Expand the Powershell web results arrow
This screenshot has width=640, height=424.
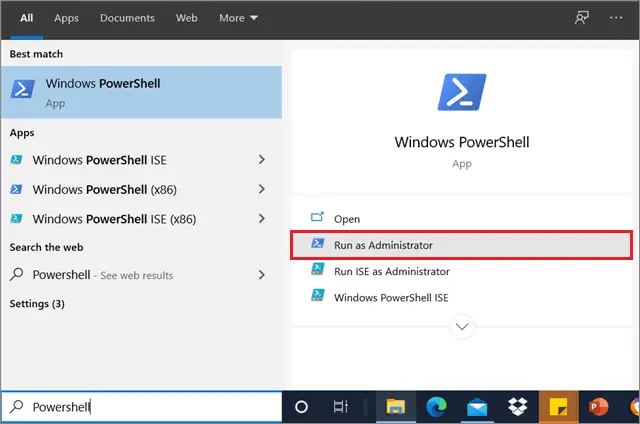[262, 275]
